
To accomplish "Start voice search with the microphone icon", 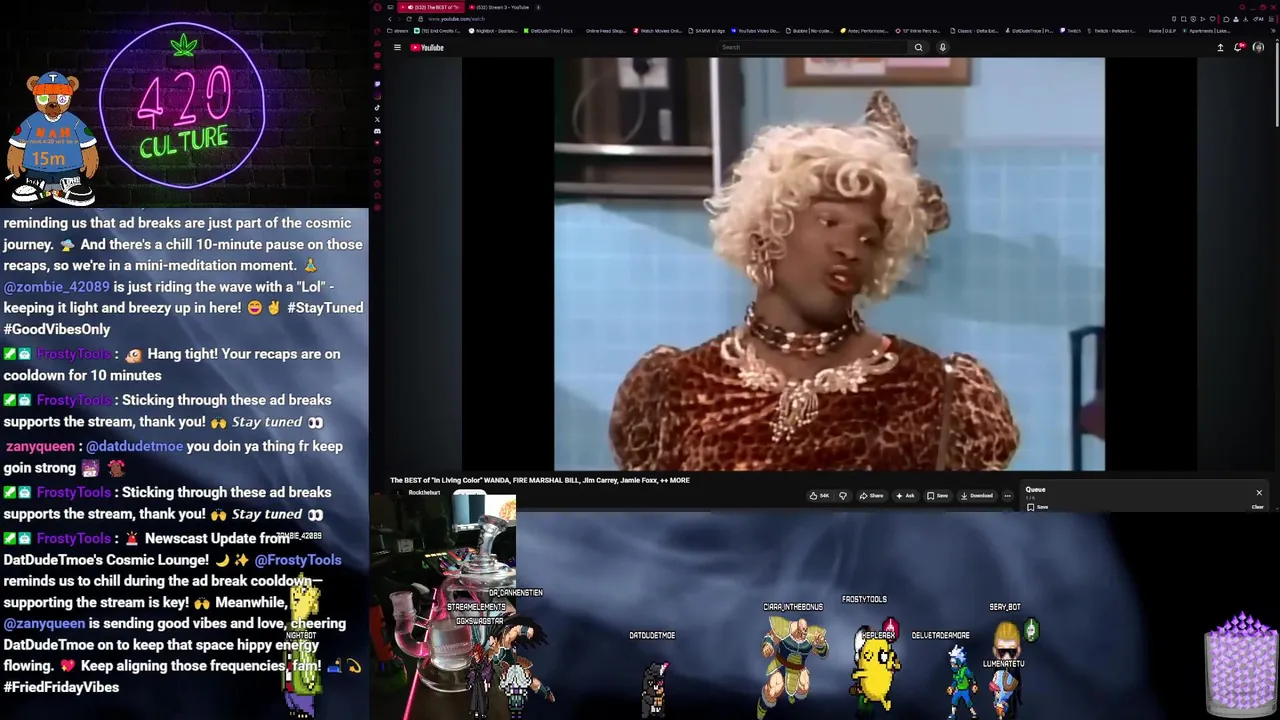I will (x=942, y=47).
